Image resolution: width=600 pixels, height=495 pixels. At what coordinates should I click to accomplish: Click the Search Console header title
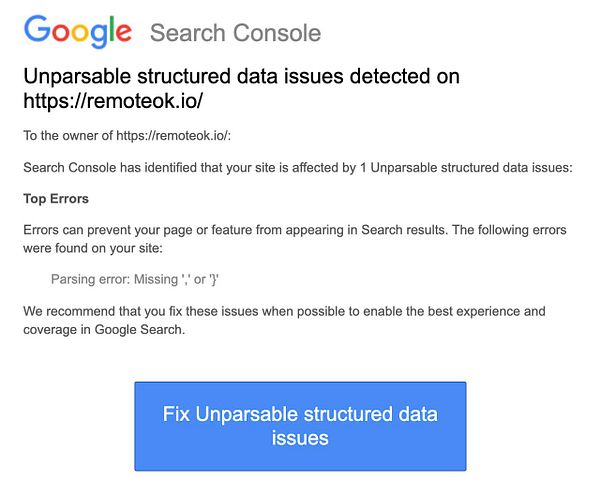[x=235, y=33]
